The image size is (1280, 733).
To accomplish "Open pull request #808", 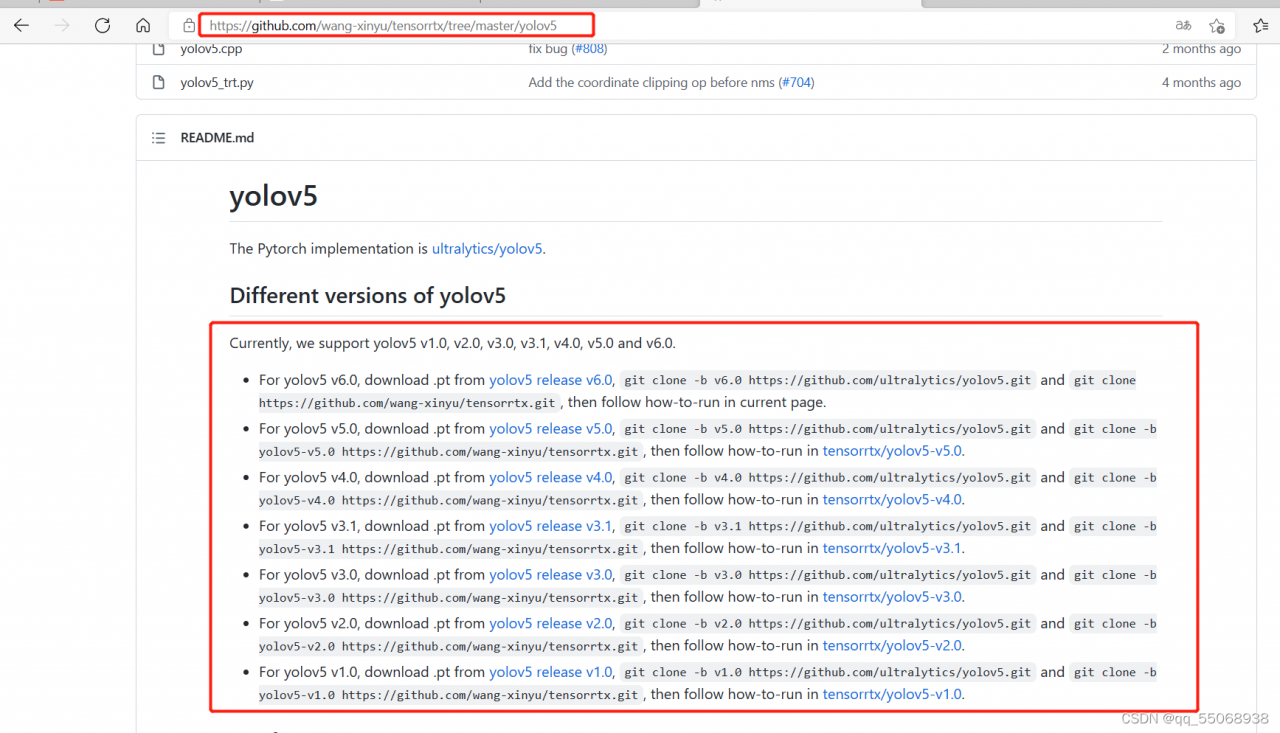I will (589, 49).
